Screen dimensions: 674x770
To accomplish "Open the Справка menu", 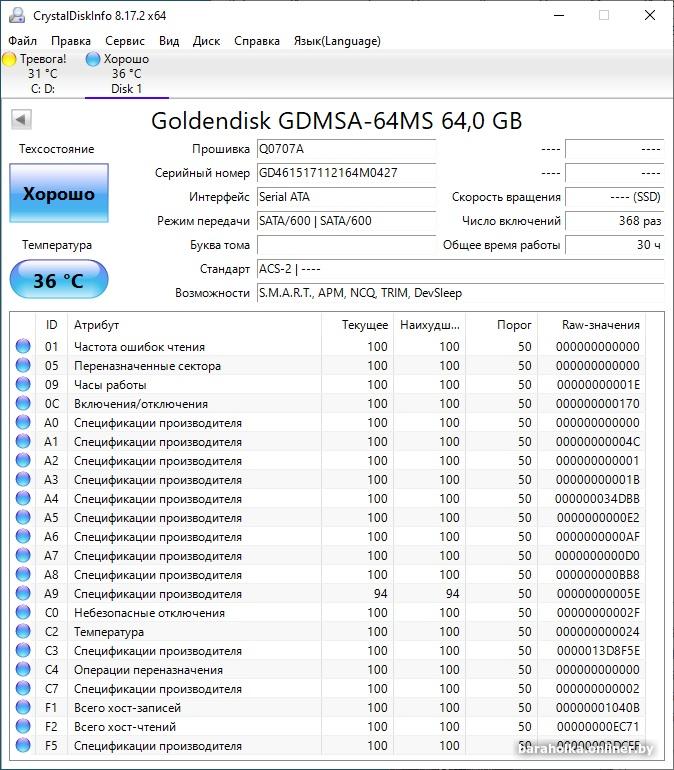I will [257, 41].
